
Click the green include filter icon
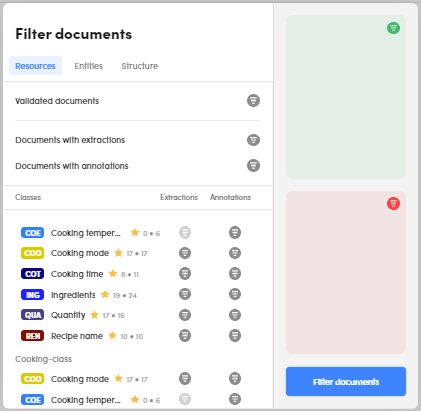pos(393,28)
